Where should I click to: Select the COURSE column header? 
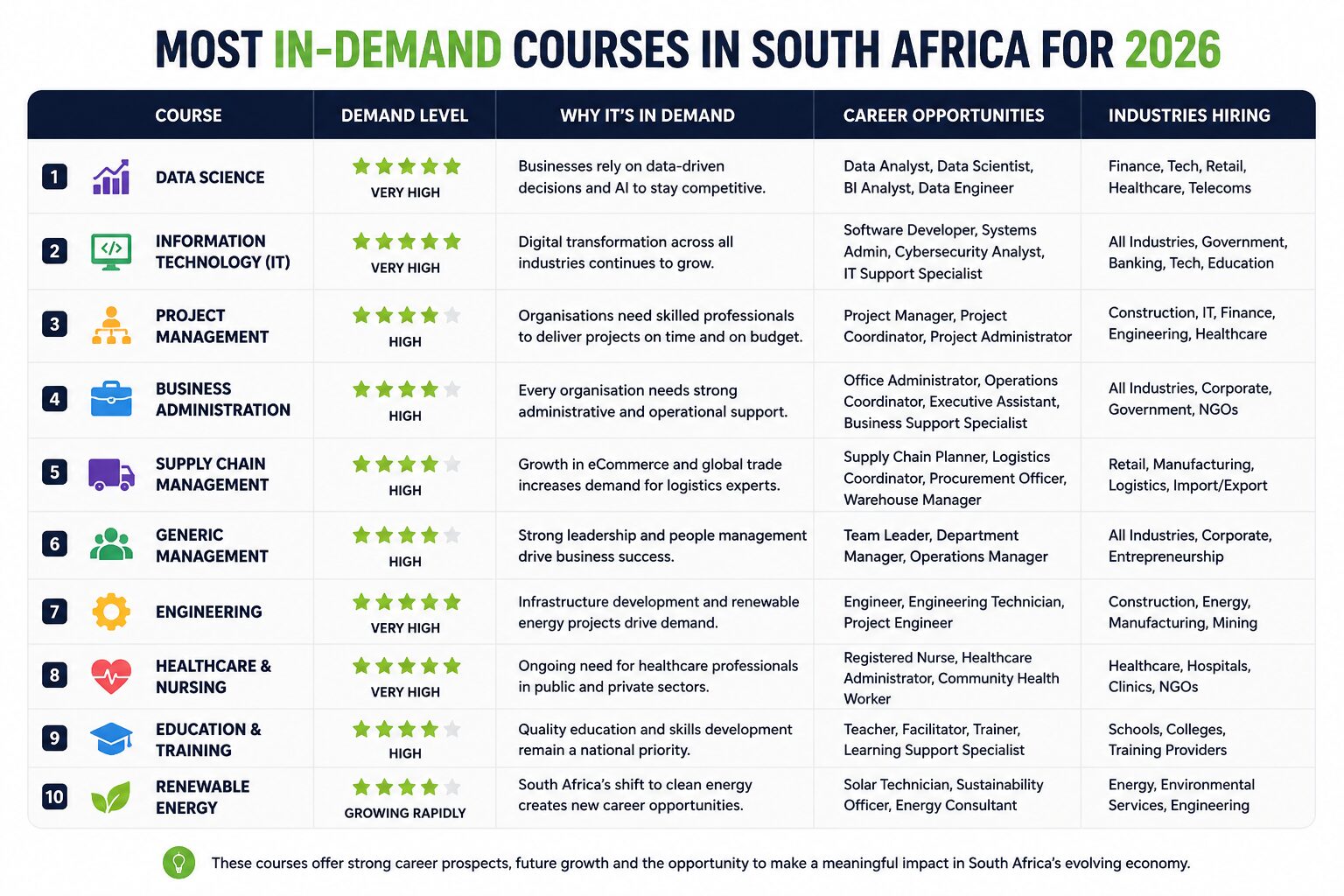click(188, 115)
